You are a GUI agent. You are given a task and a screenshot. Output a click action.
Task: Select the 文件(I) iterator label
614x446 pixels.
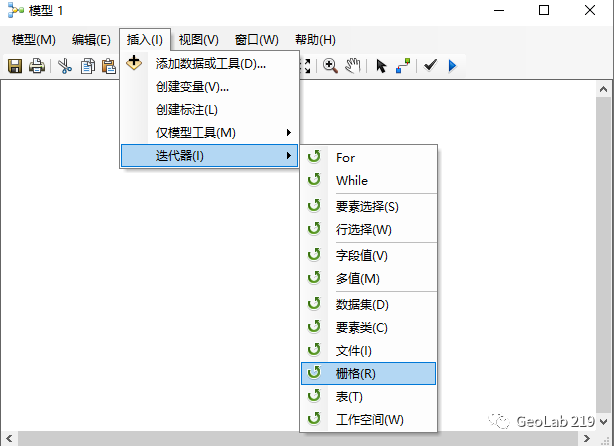click(x=353, y=351)
